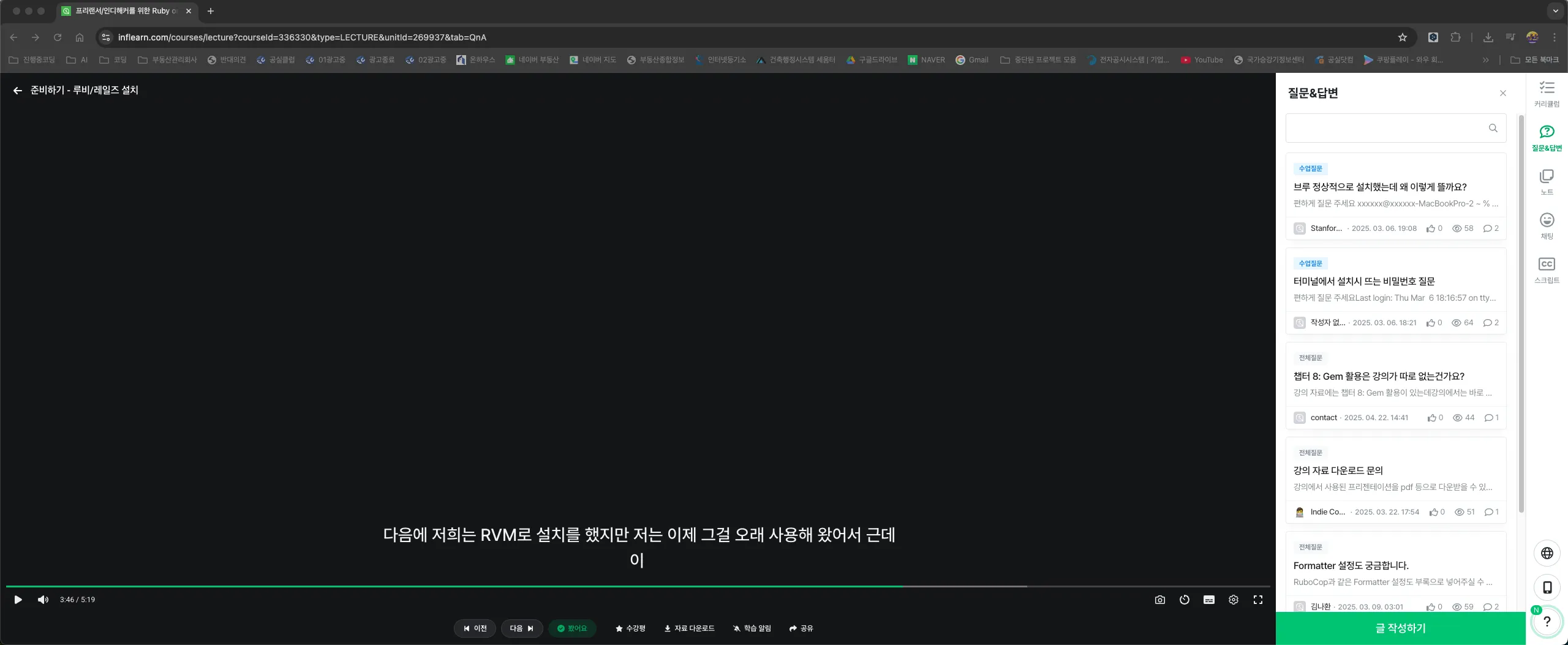Open question 강의 자료 다운로드 문의
This screenshot has width=1568, height=645.
point(1396,480)
